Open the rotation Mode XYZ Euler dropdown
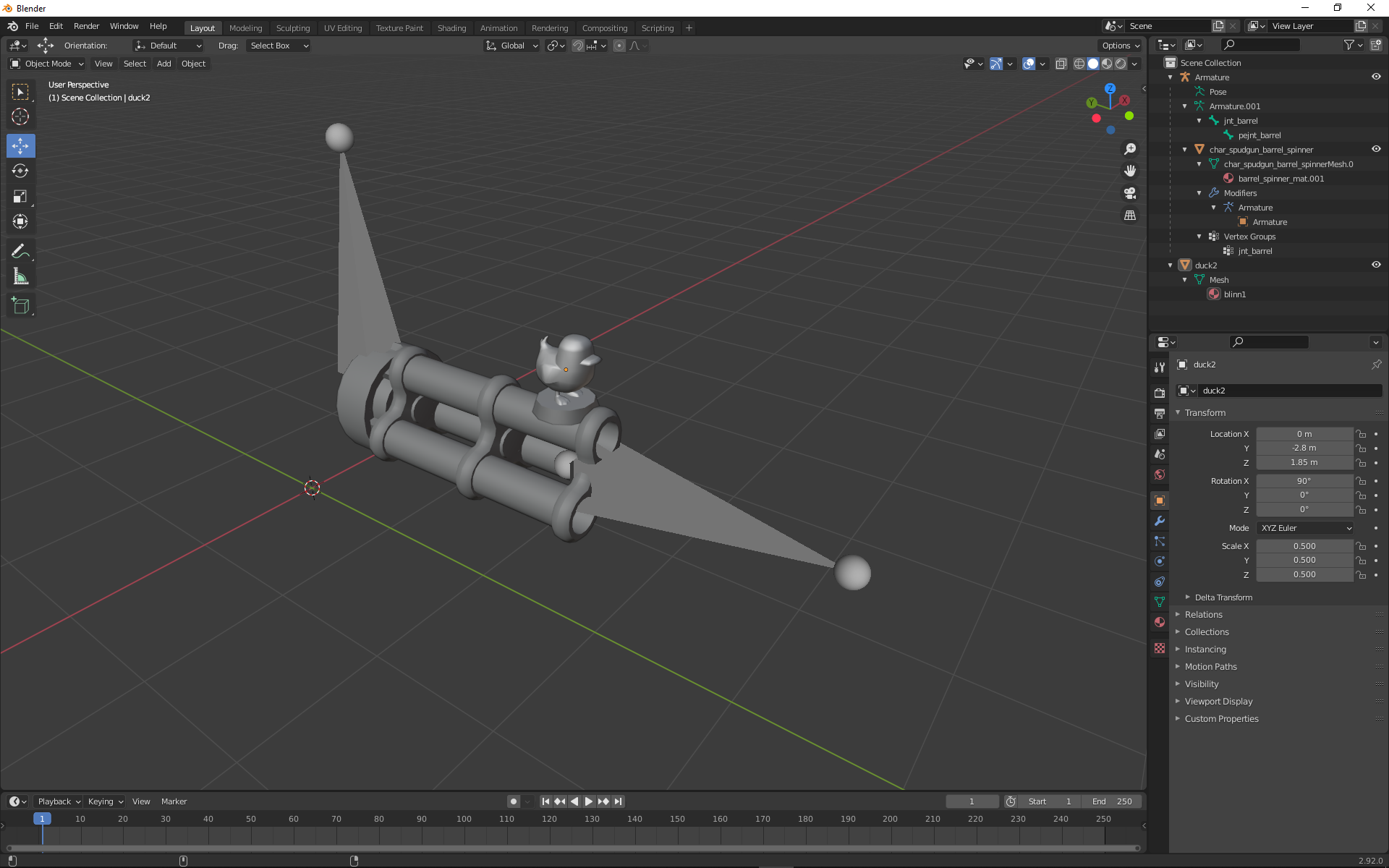The image size is (1389, 868). 1305,528
